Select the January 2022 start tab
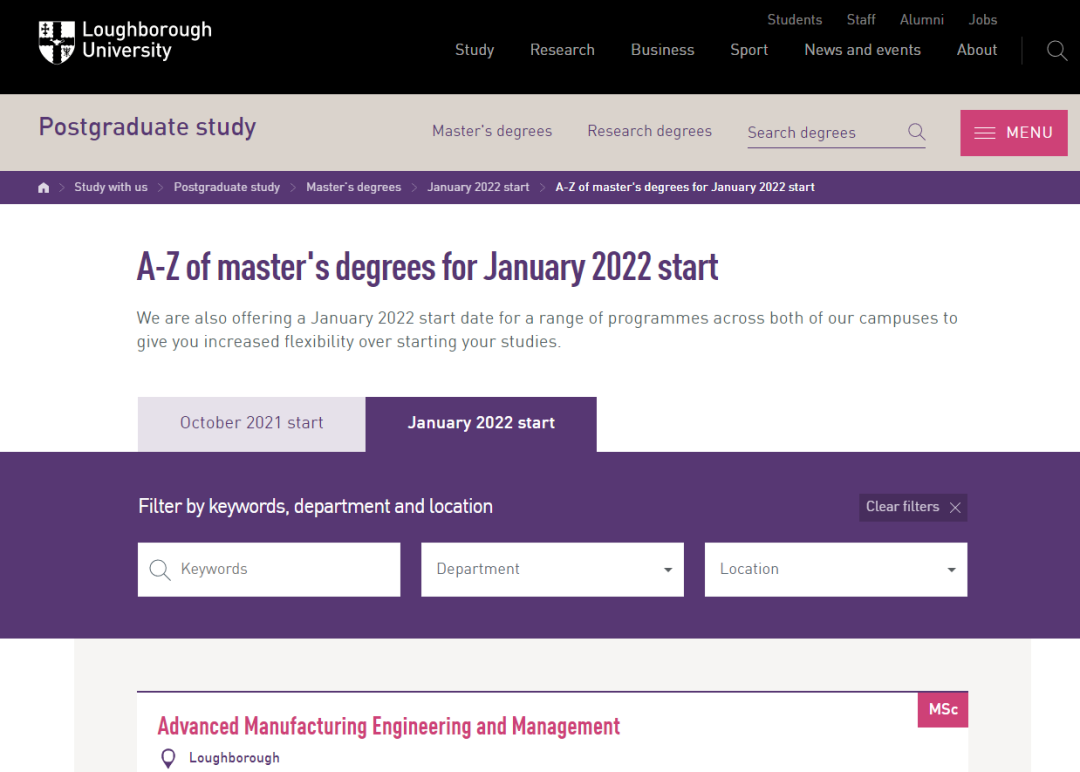Viewport: 1080px width, 772px height. click(x=481, y=424)
